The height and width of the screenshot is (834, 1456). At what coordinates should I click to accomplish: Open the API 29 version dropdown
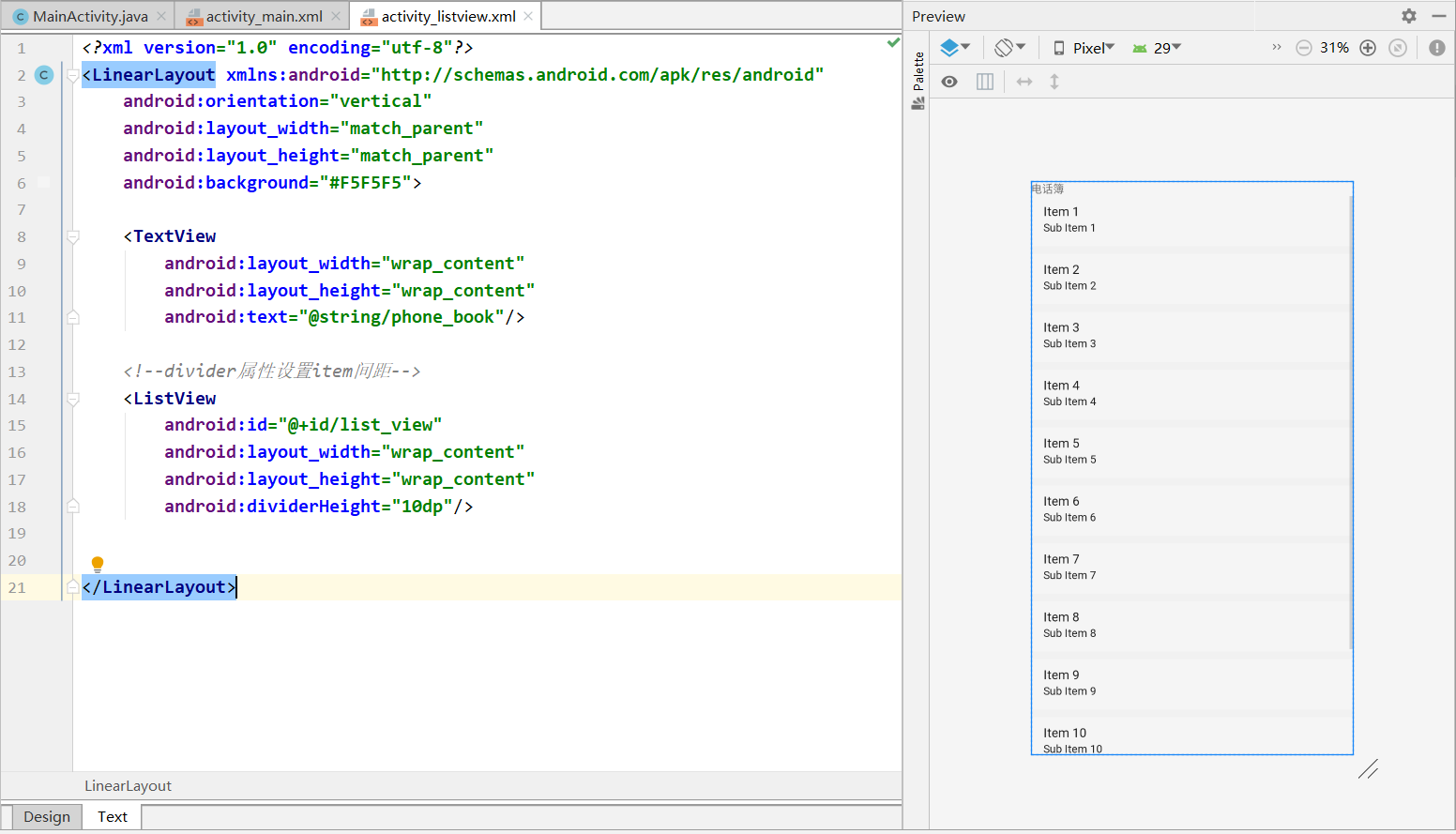[1157, 48]
